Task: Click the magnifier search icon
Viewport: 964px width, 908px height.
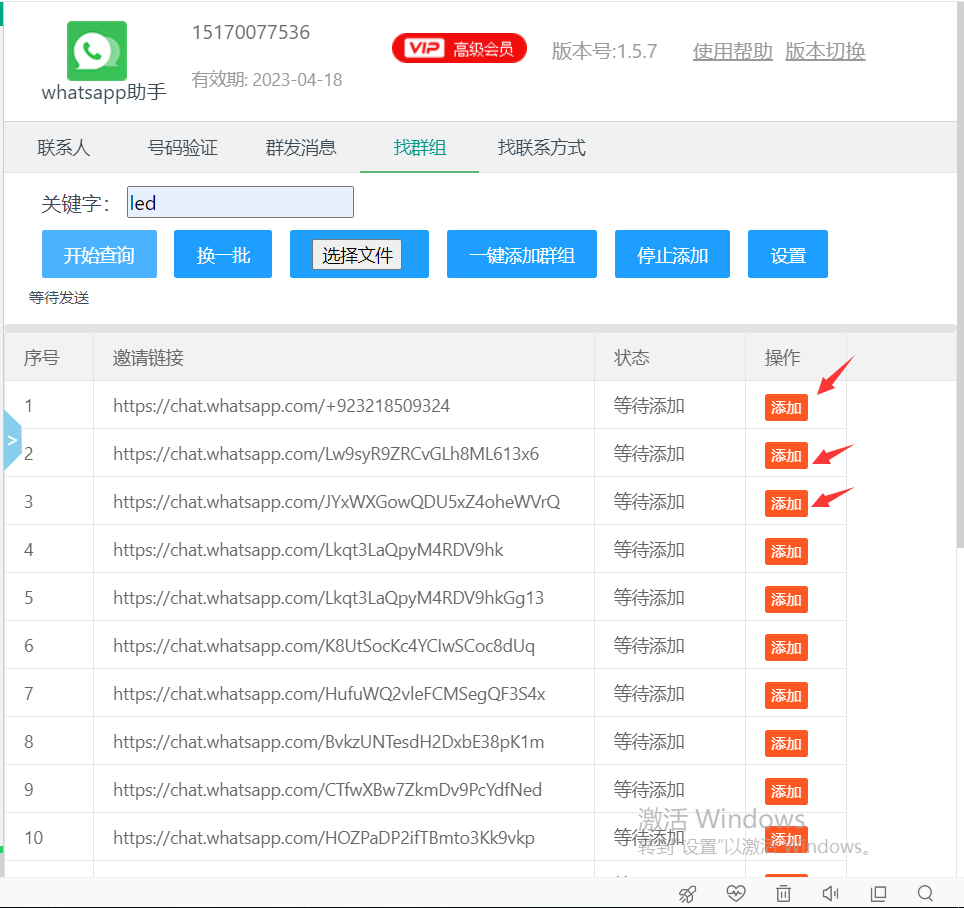Action: [x=925, y=893]
